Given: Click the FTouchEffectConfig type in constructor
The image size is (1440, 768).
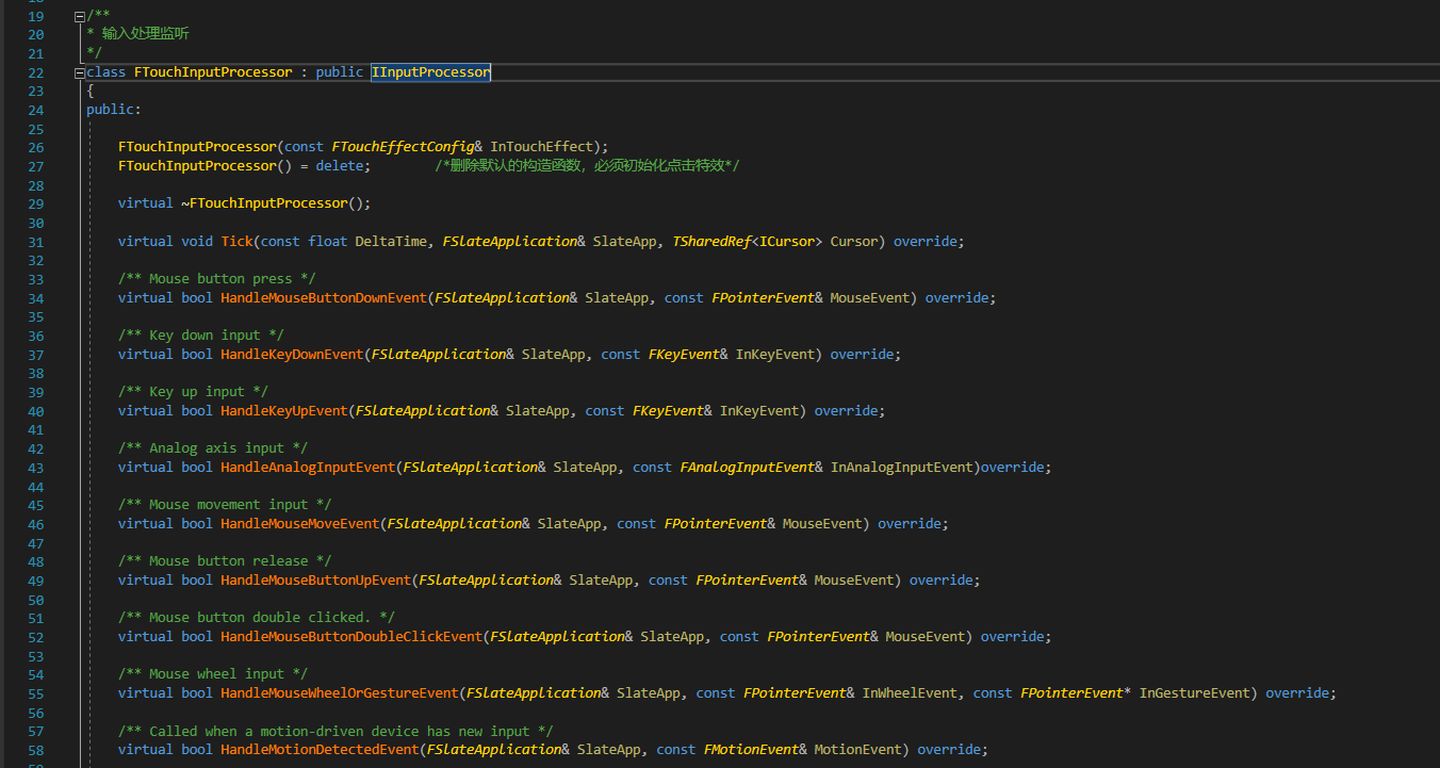Looking at the screenshot, I should click(403, 146).
